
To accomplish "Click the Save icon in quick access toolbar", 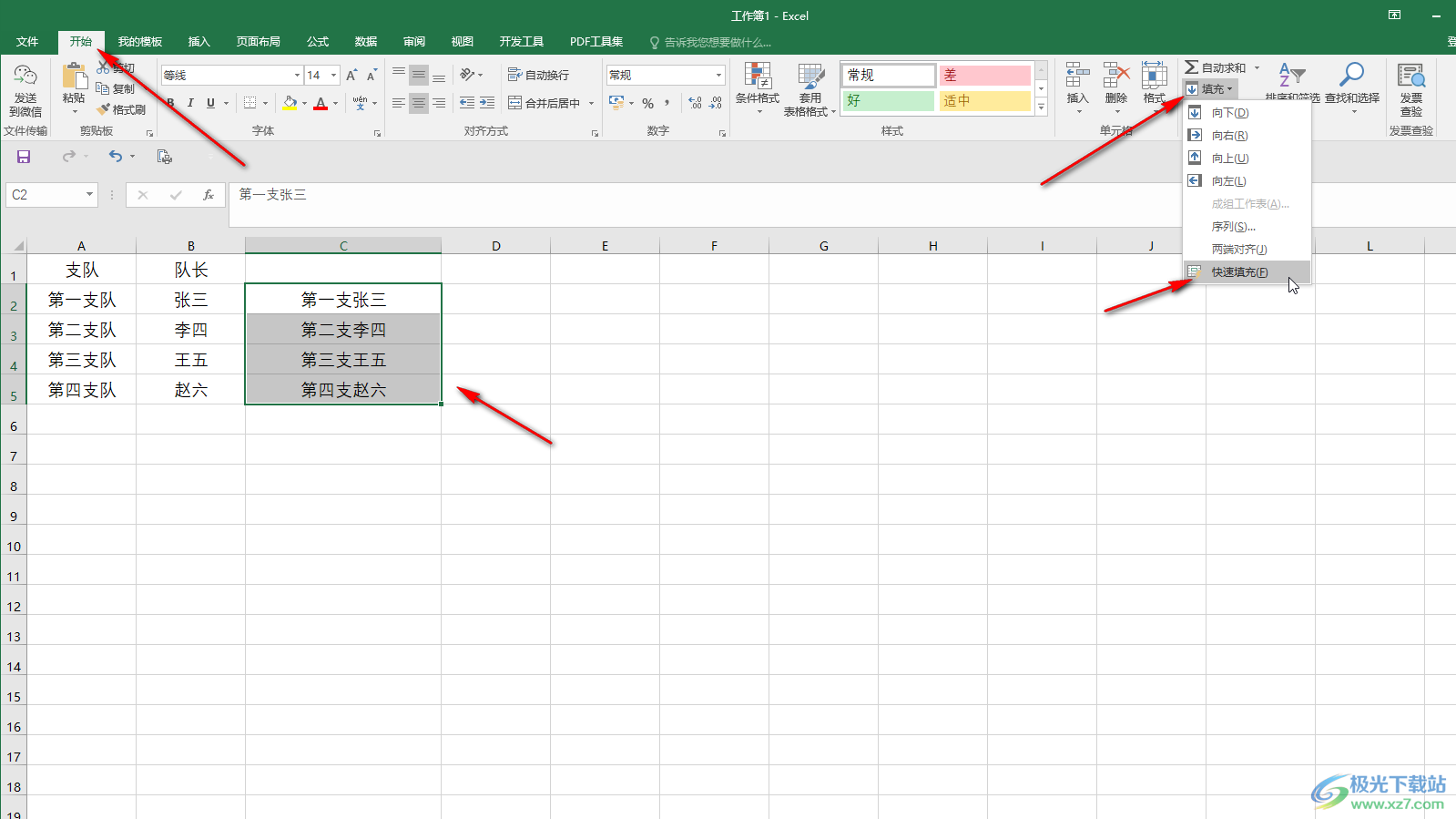I will pyautogui.click(x=24, y=157).
